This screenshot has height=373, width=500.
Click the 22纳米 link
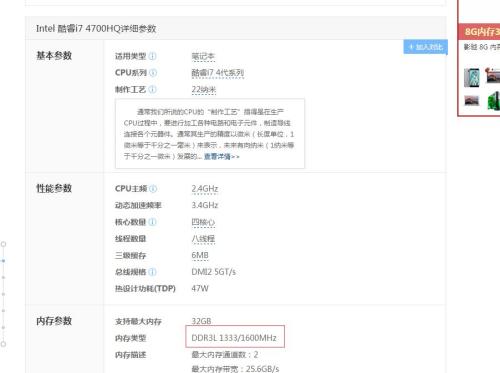[x=204, y=89]
